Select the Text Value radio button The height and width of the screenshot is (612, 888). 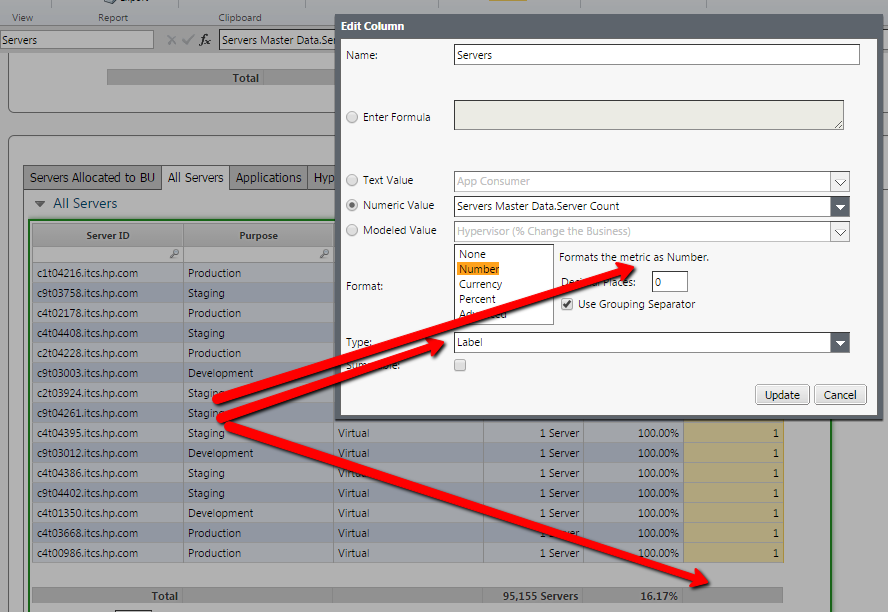[352, 180]
